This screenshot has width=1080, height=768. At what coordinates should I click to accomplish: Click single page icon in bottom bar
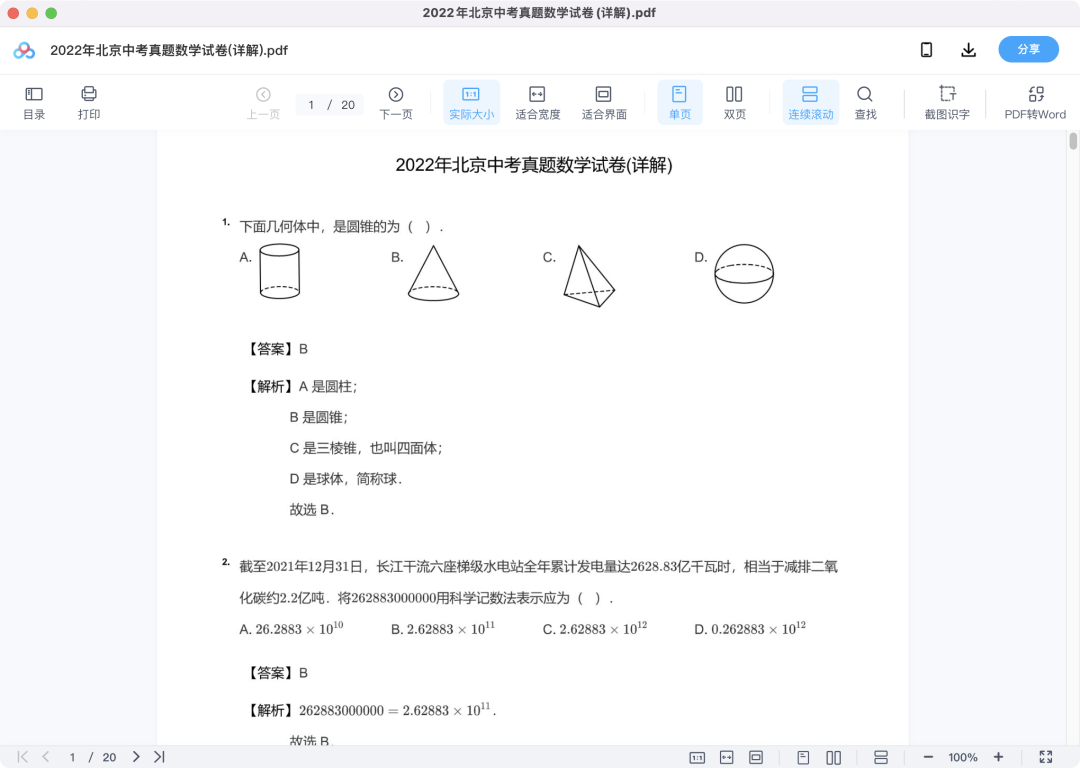pyautogui.click(x=803, y=758)
